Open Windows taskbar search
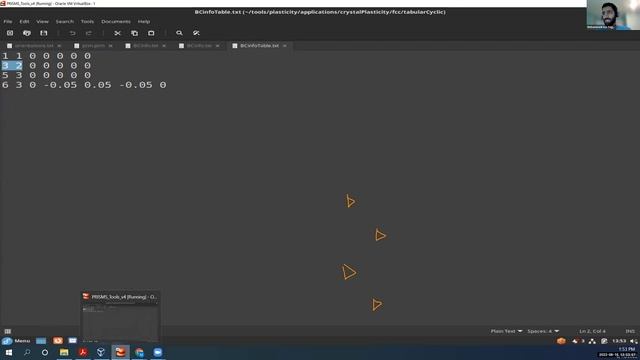 click(27, 352)
